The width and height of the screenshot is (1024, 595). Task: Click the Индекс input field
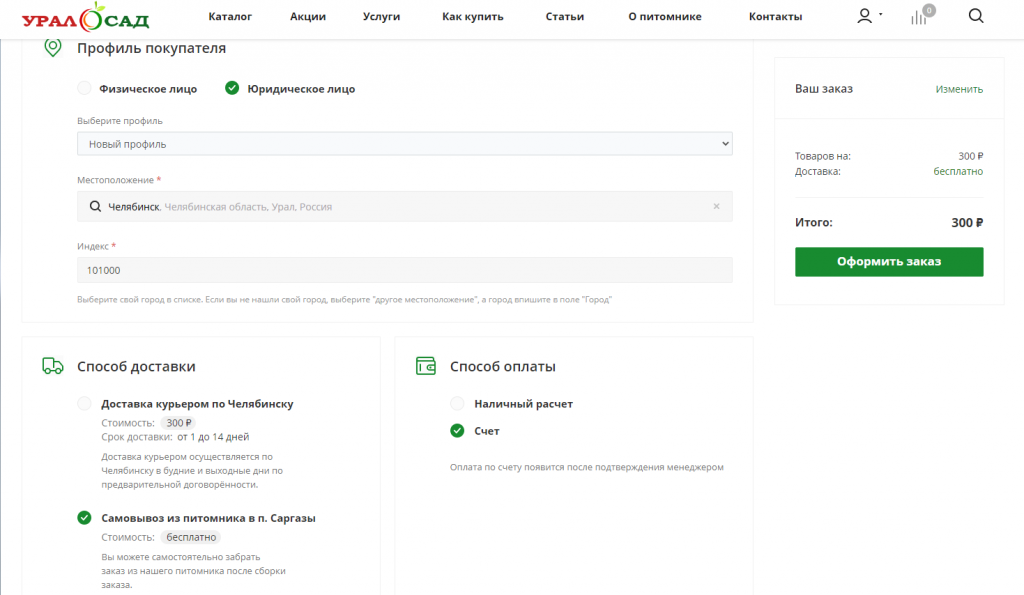tap(404, 270)
